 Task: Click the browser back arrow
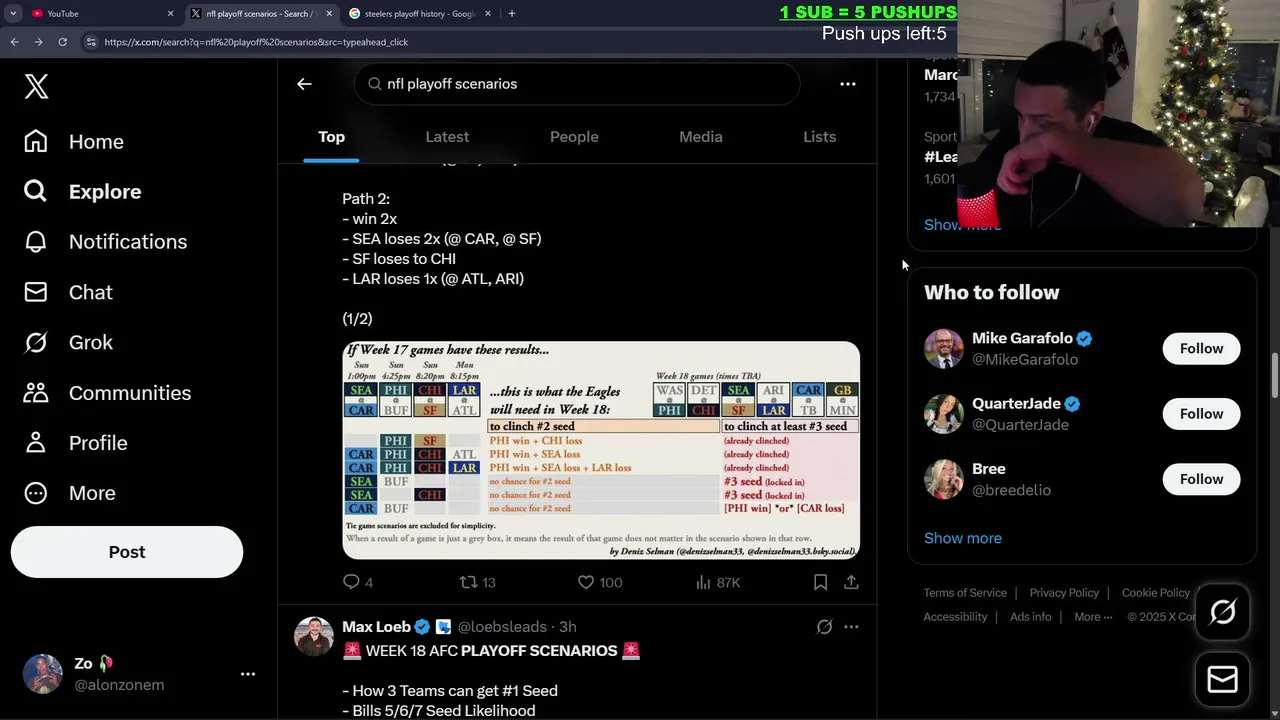pos(14,42)
